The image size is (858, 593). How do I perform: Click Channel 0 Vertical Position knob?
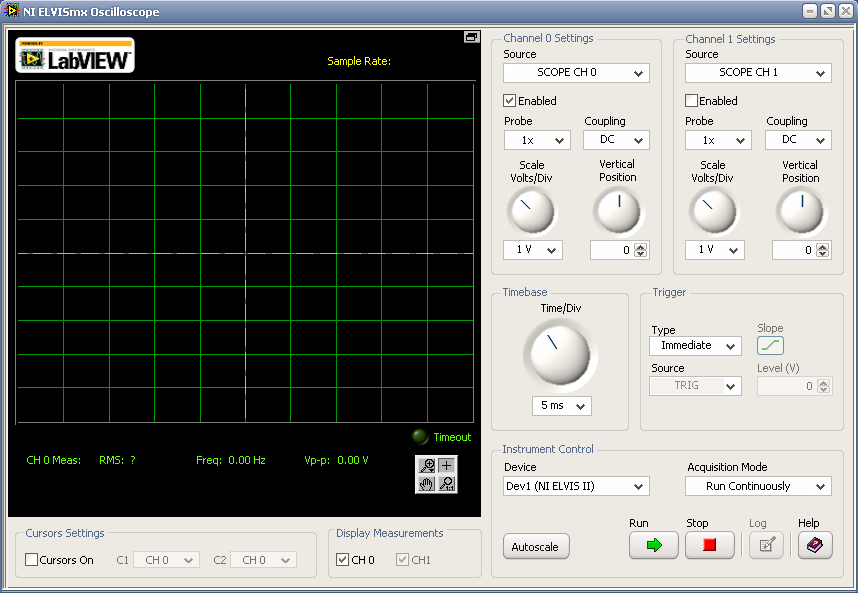click(x=618, y=211)
